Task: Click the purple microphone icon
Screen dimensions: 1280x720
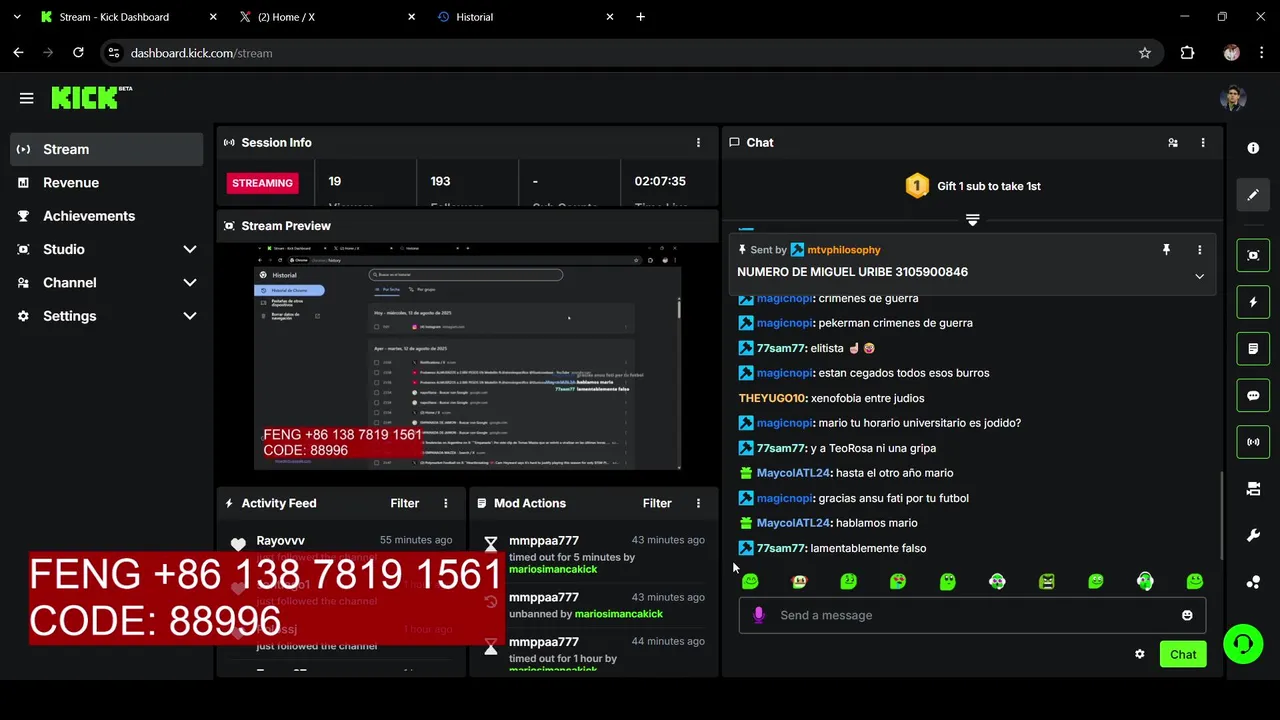Action: 758,615
